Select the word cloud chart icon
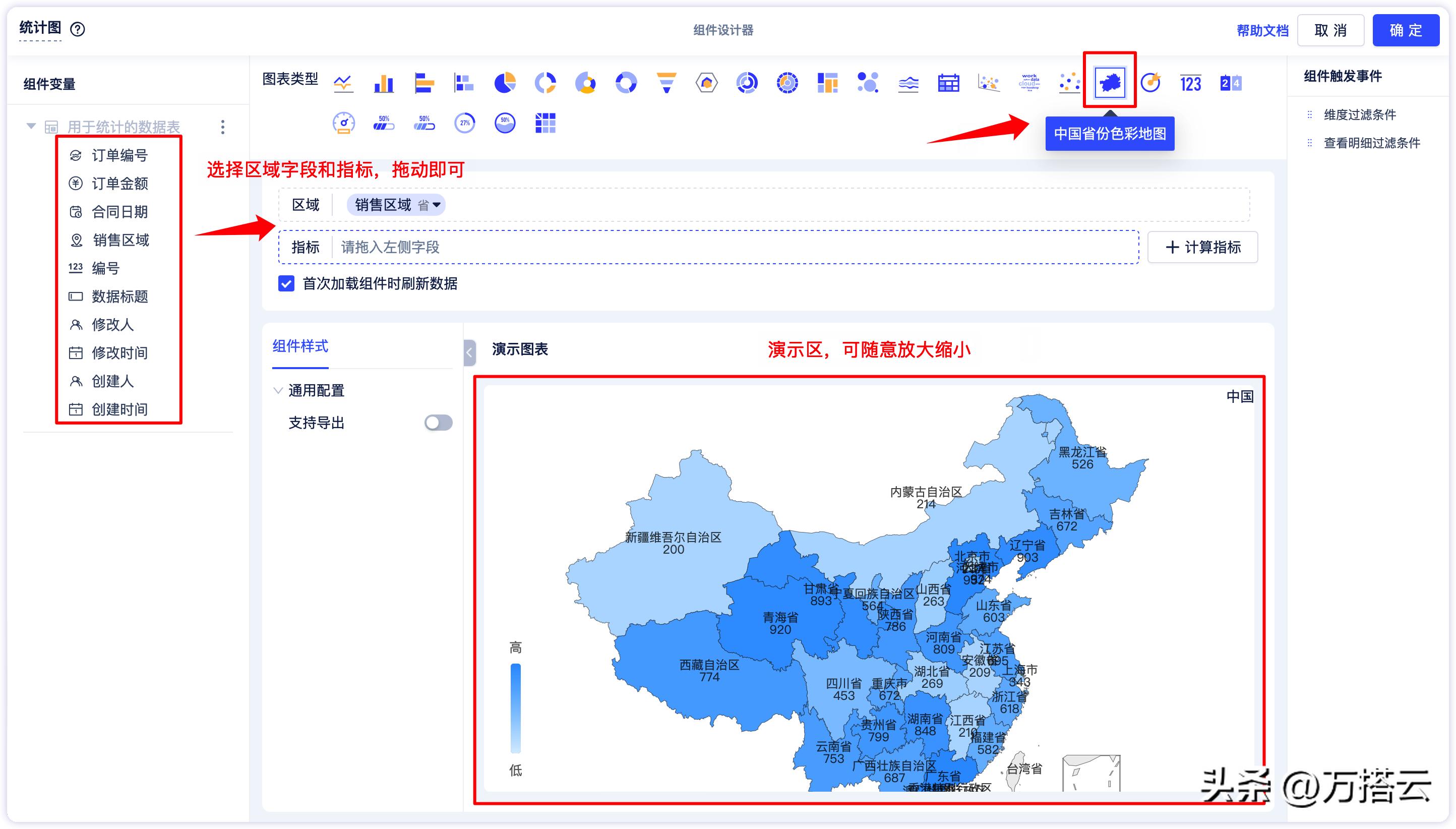This screenshot has width=1456, height=829. (x=1028, y=83)
